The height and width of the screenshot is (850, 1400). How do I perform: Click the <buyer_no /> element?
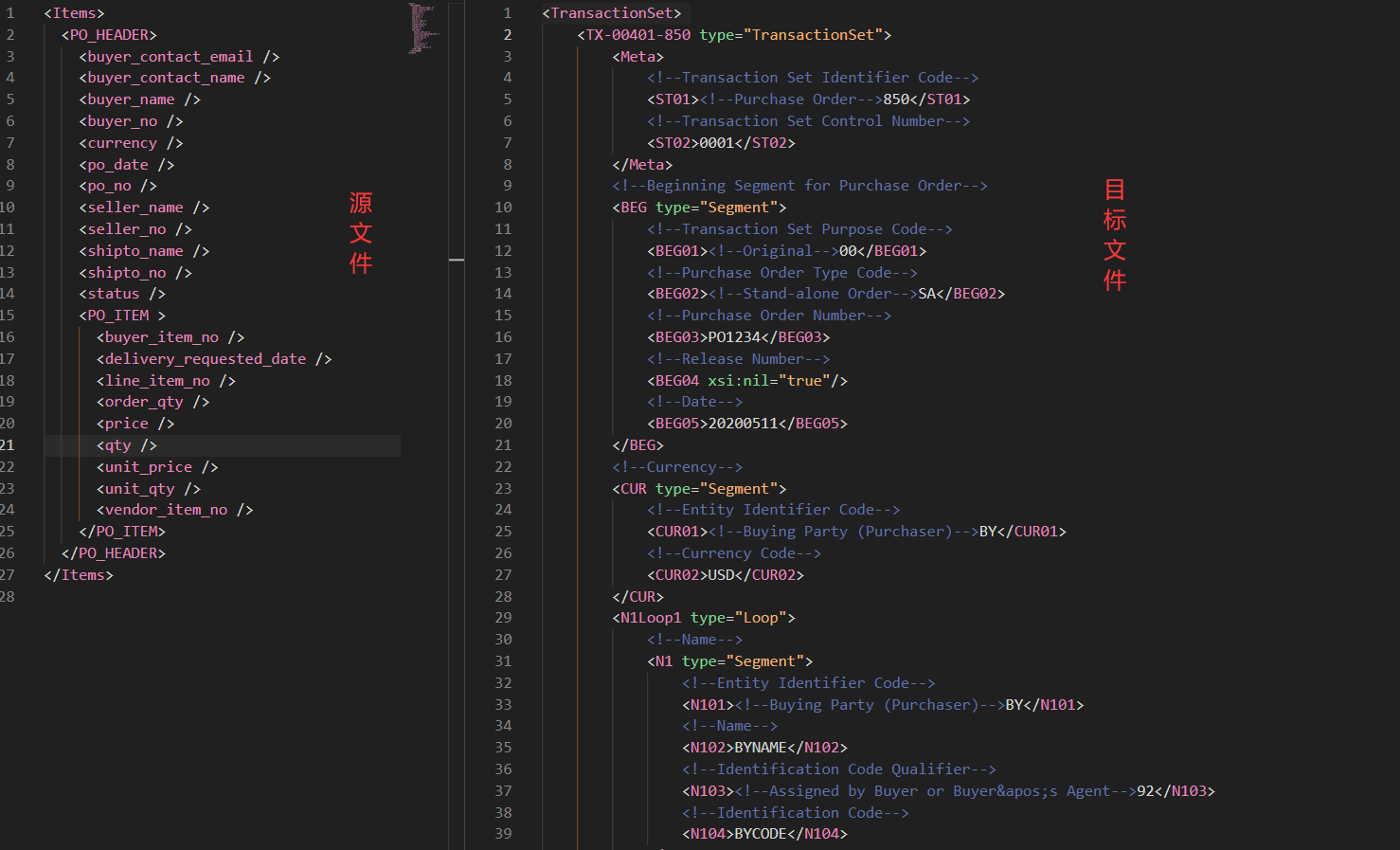[131, 121]
